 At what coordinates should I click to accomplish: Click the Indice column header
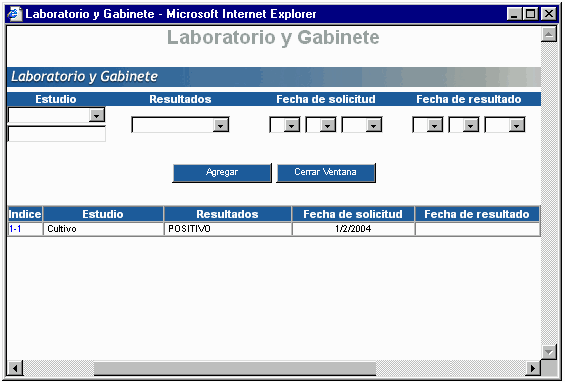tap(25, 214)
